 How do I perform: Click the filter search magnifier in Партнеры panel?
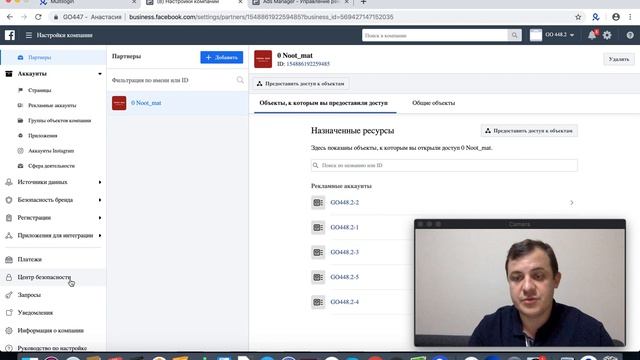point(240,80)
